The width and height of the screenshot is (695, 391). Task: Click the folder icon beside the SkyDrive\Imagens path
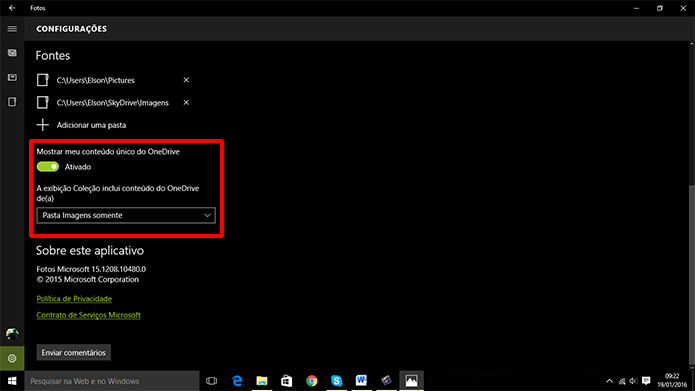point(43,102)
